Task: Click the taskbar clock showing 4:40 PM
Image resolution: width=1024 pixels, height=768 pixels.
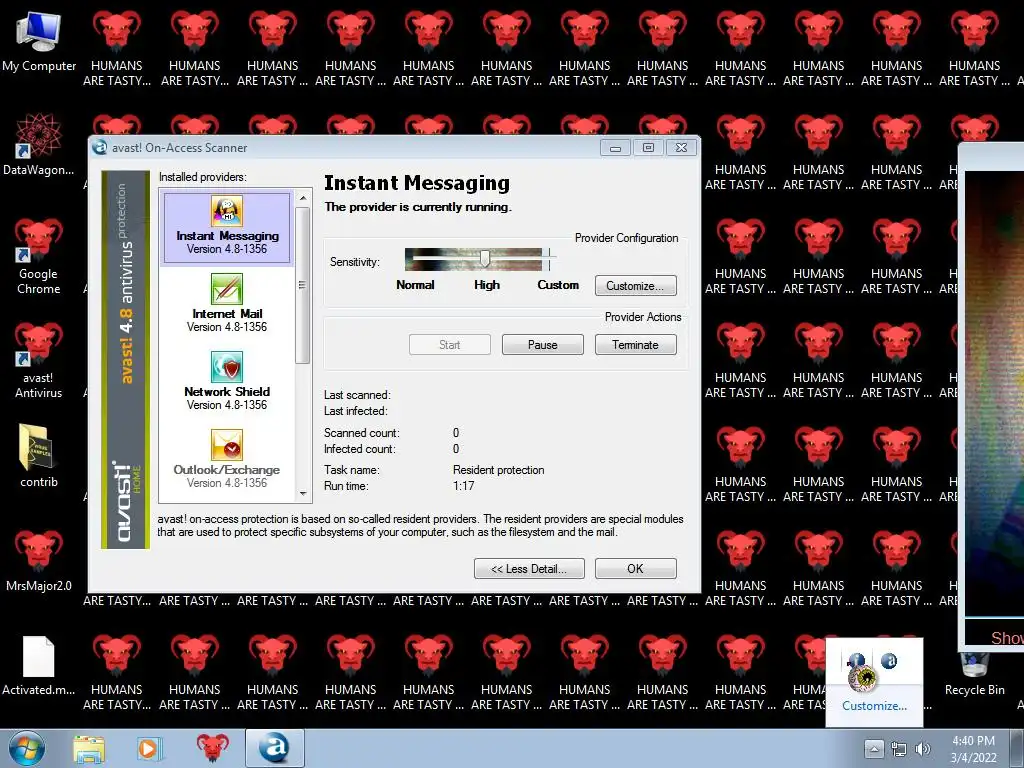Action: tap(973, 749)
